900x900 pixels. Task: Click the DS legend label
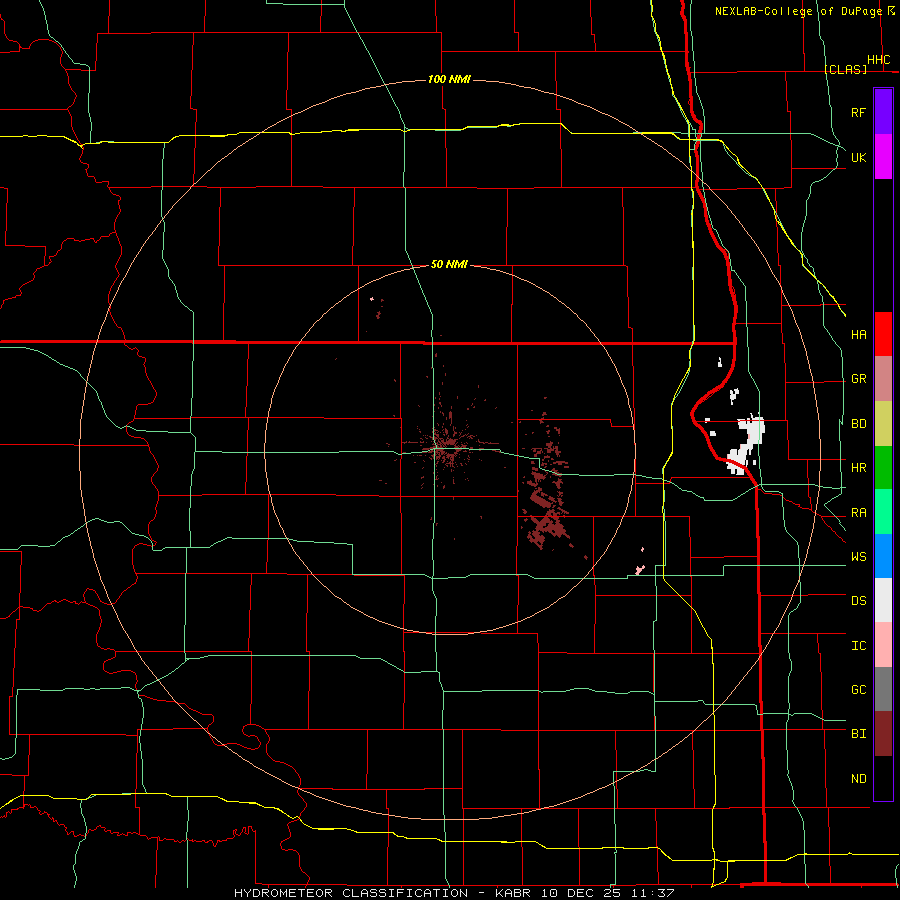click(859, 601)
